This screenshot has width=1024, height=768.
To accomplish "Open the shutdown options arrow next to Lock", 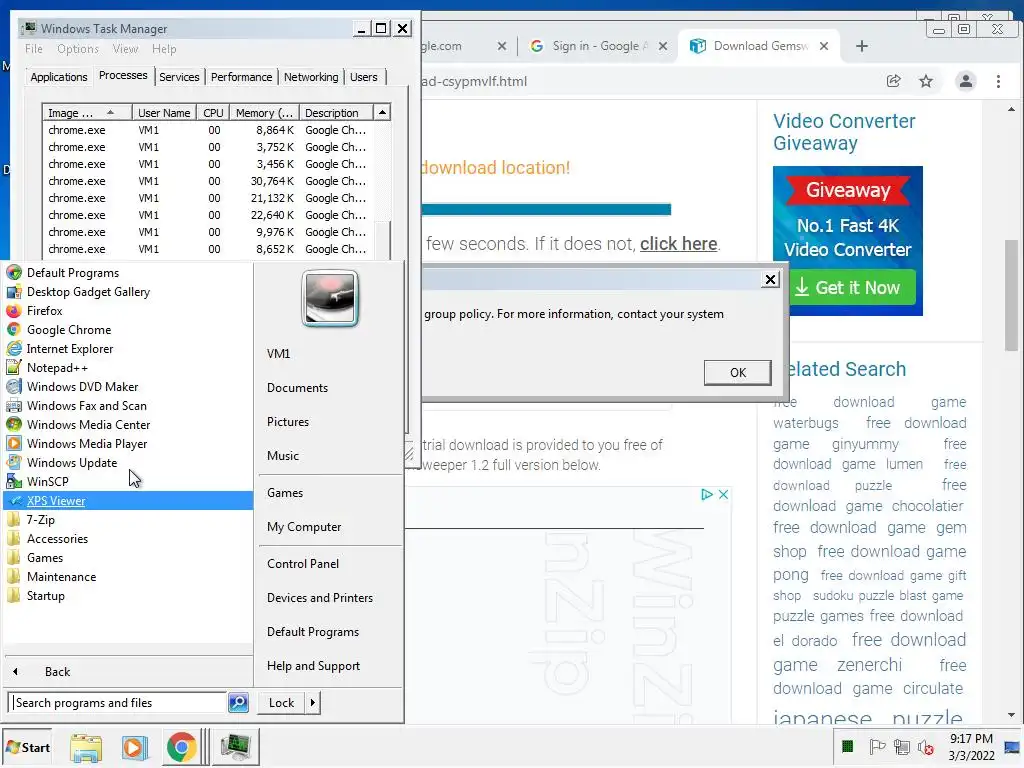I will pyautogui.click(x=313, y=703).
